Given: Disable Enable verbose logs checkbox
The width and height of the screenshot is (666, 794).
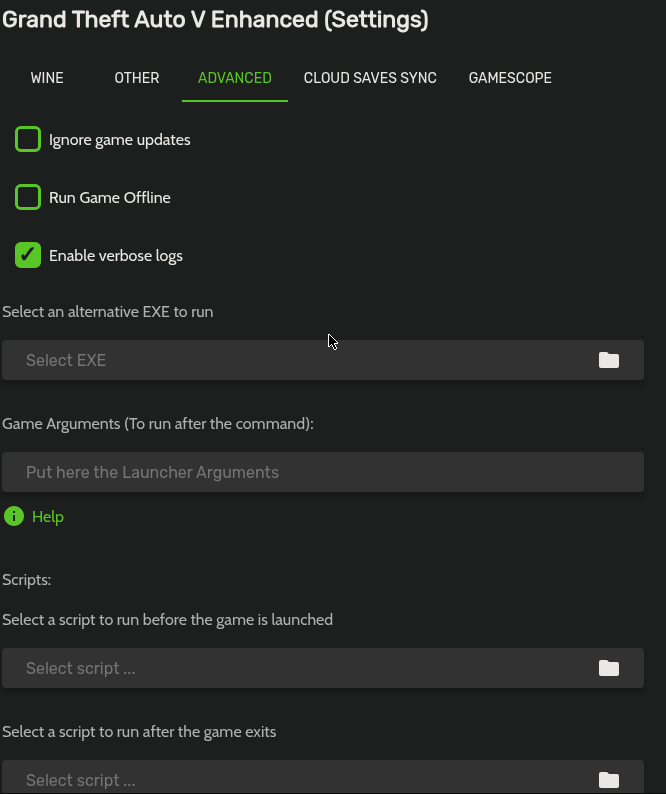Looking at the screenshot, I should 28,255.
